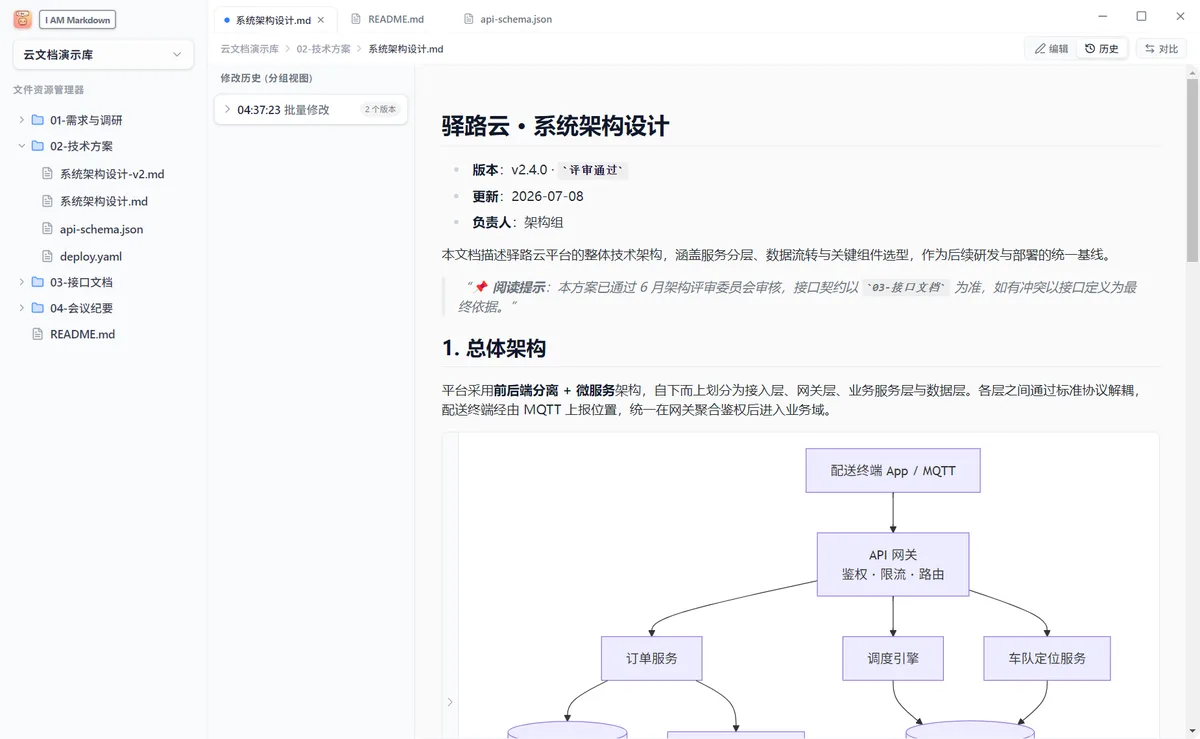Click the README.md file icon in sidebar
The height and width of the screenshot is (739, 1200).
pos(38,334)
